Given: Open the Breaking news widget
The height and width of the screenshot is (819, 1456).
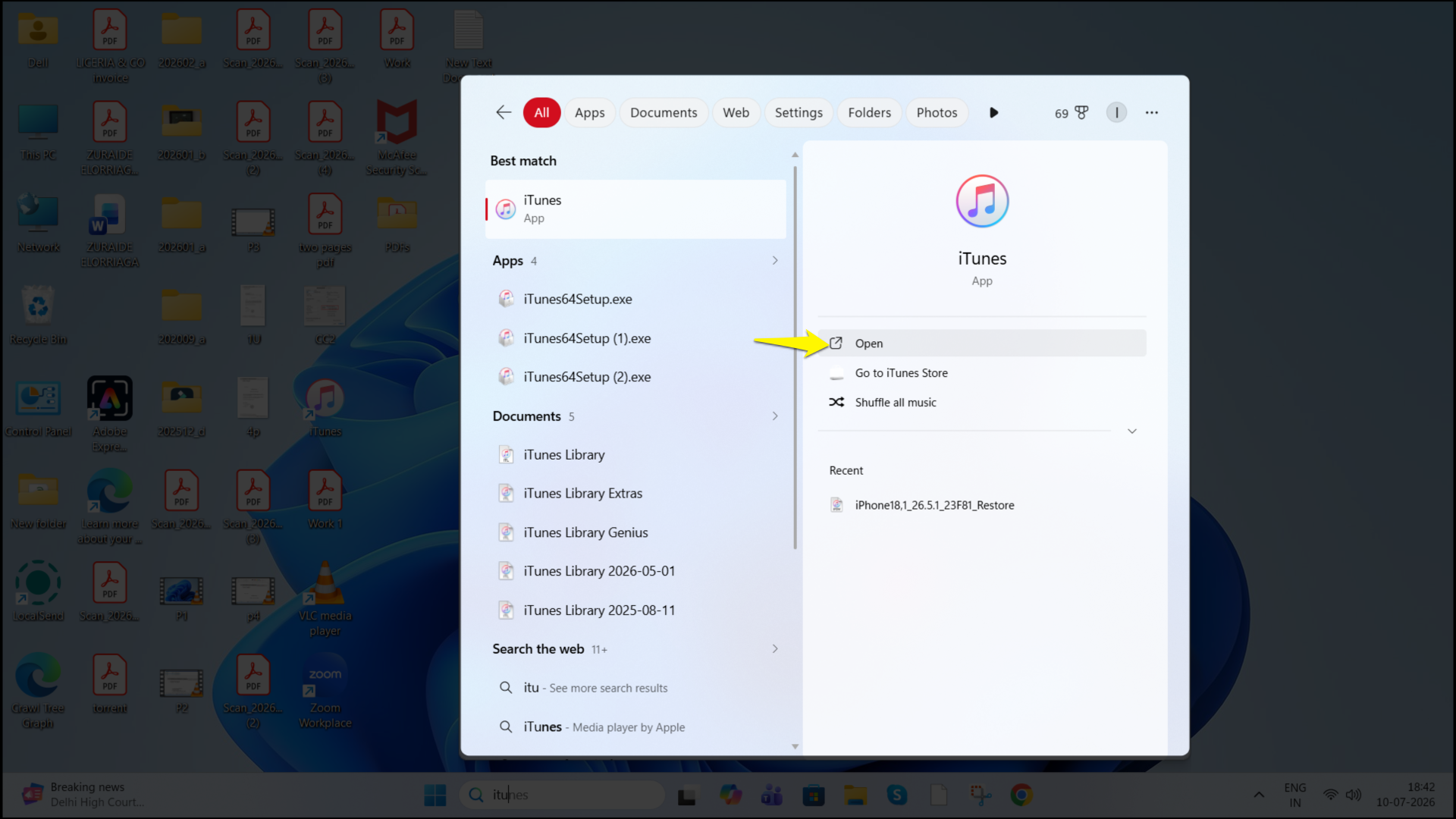Looking at the screenshot, I should point(83,795).
